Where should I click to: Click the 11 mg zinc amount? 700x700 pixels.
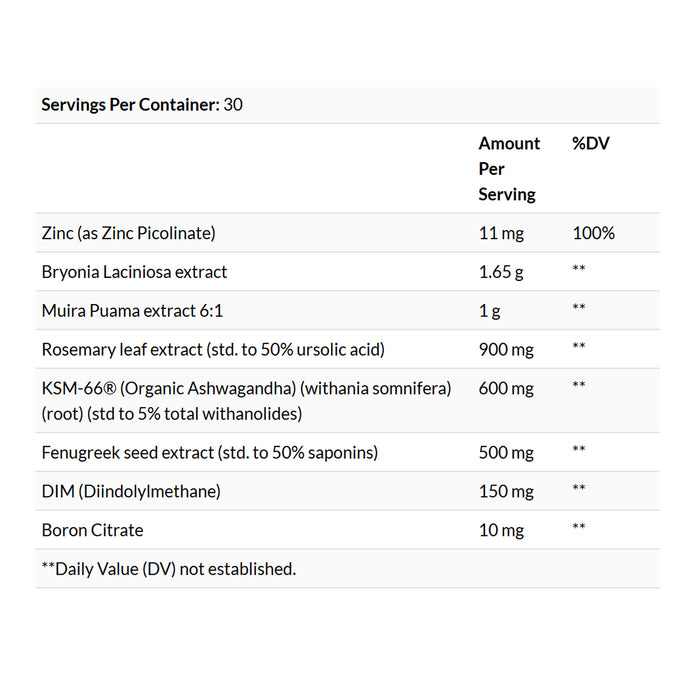click(501, 233)
